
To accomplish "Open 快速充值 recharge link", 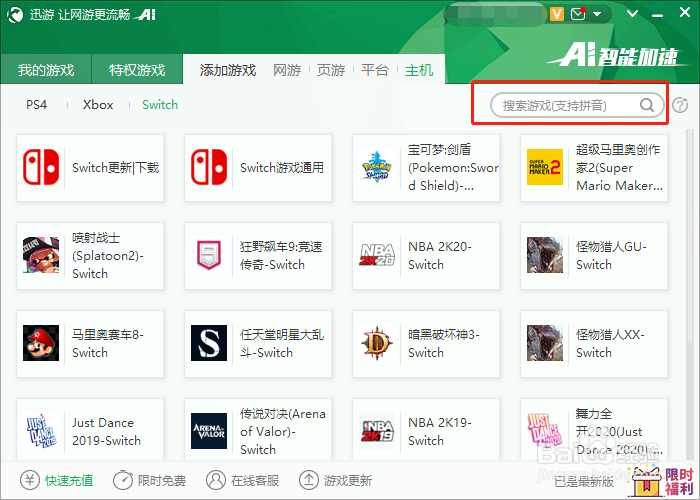I will pos(69,481).
